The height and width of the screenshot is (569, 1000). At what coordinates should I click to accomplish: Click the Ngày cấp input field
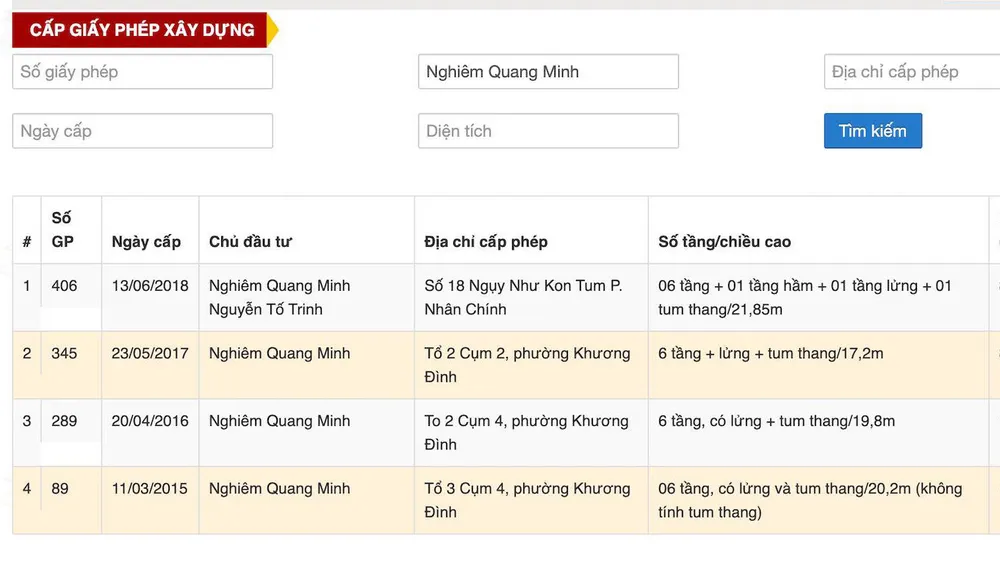click(x=143, y=131)
